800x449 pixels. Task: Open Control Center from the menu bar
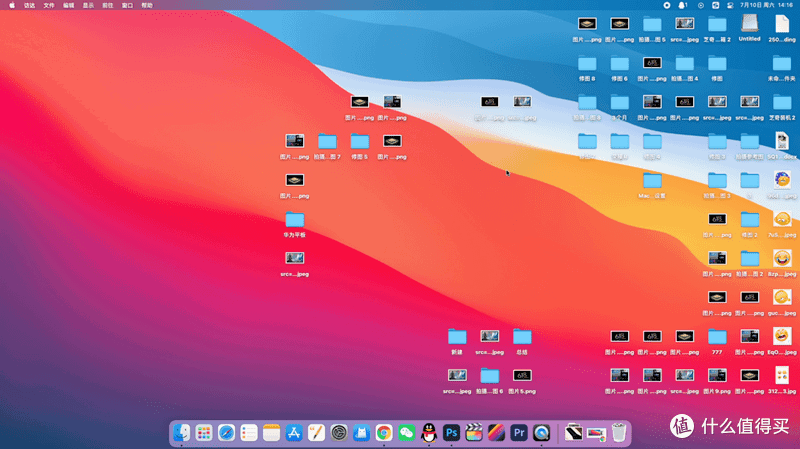pyautogui.click(x=730, y=5)
